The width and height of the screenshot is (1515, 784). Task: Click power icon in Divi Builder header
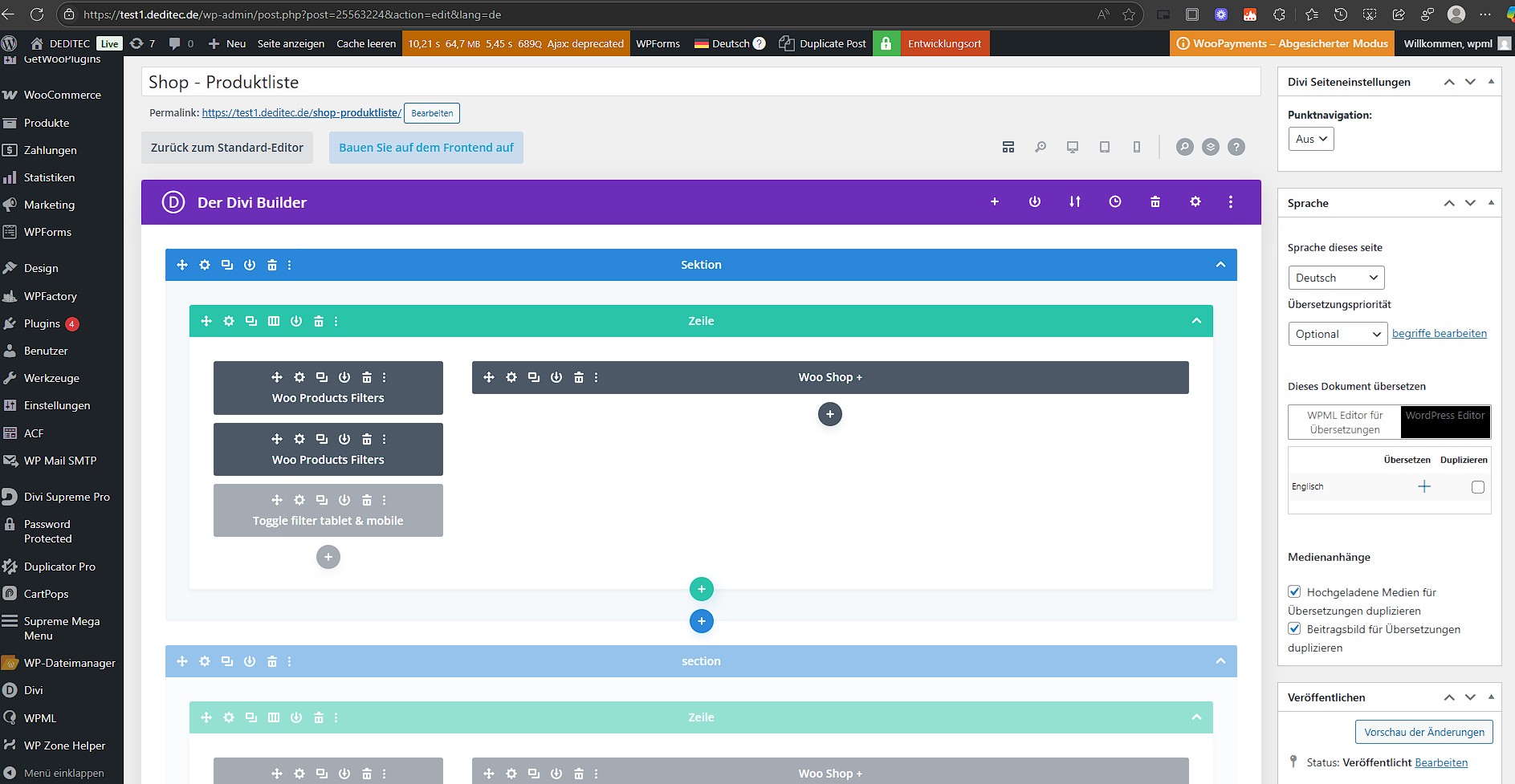click(1035, 202)
